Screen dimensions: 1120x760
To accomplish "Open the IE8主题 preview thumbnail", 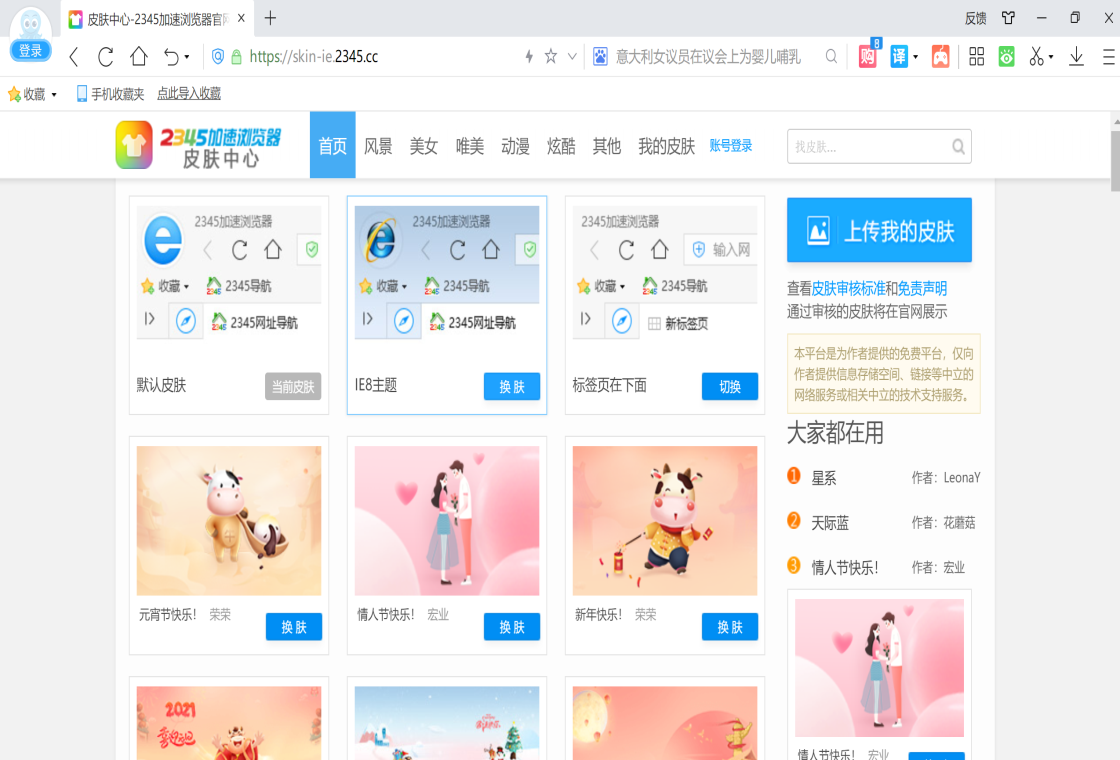I will [447, 272].
